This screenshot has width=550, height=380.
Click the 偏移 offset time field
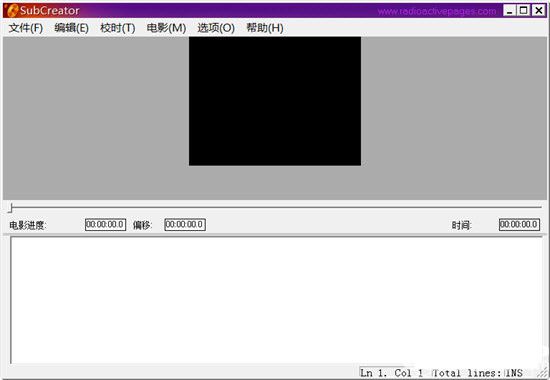pos(185,225)
